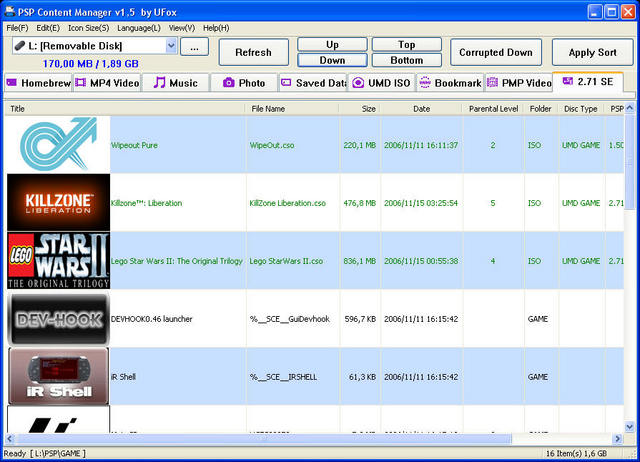This screenshot has width=640, height=462.
Task: Open the View menu
Action: pyautogui.click(x=182, y=28)
